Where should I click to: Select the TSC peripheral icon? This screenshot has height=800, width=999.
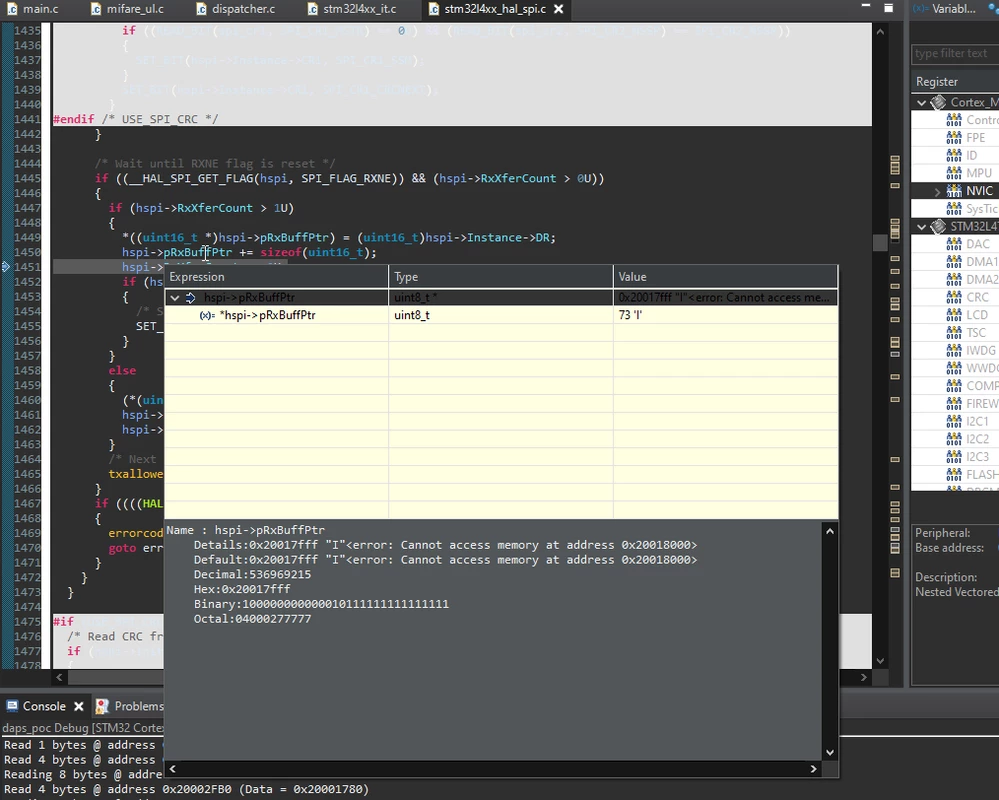(x=954, y=333)
